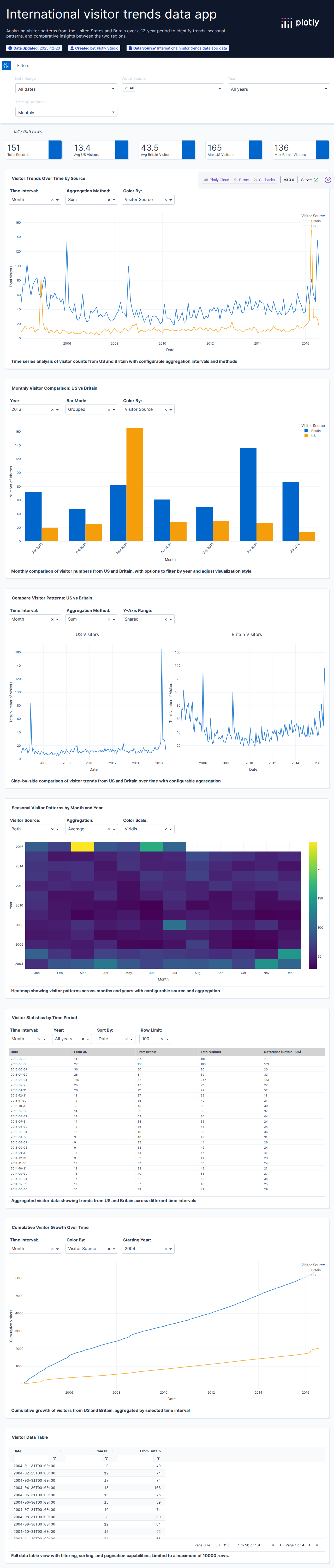The height and width of the screenshot is (1568, 334).
Task: Click the From Britain column filter icon
Action: click(158, 1459)
